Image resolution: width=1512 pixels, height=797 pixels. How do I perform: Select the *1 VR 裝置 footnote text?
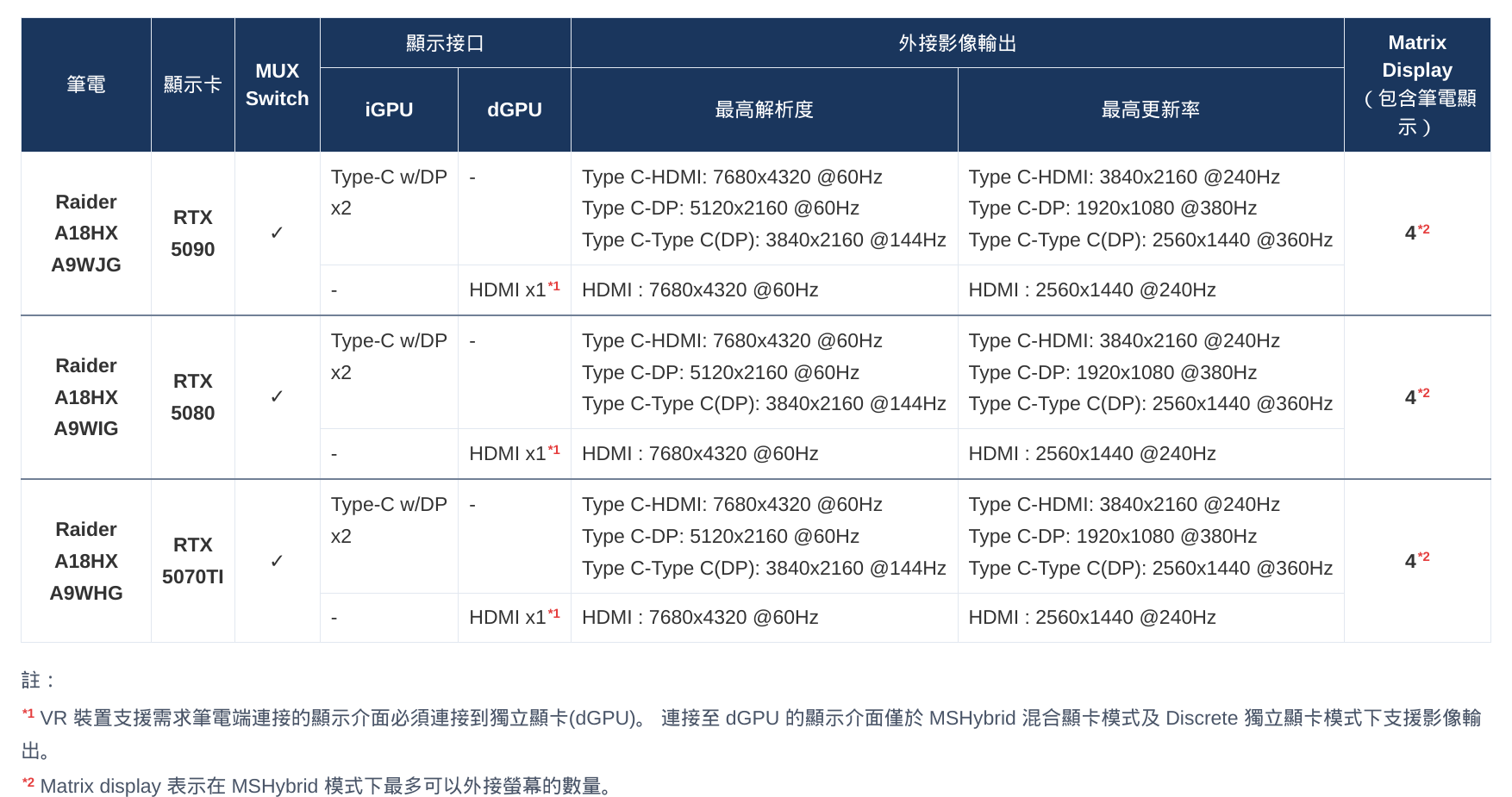752,734
